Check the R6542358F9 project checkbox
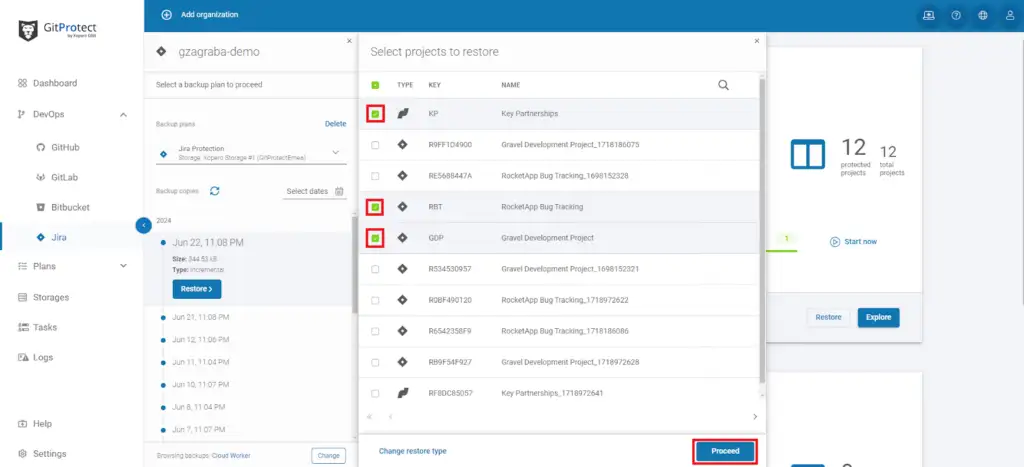This screenshot has height=467, width=1024. [x=375, y=331]
